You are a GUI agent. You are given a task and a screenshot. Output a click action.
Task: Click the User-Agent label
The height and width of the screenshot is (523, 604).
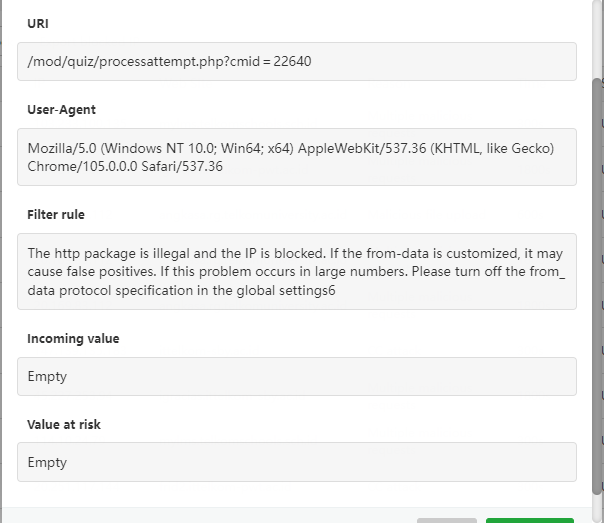point(61,109)
